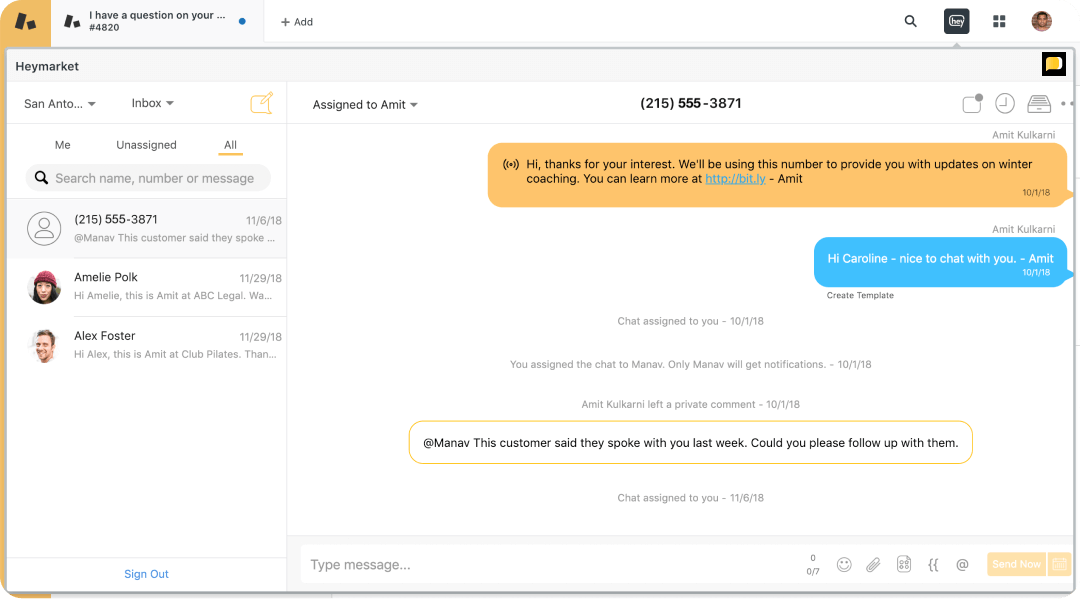Image resolution: width=1080 pixels, height=599 pixels.
Task: Open templates icon in message composer
Action: [x=904, y=565]
